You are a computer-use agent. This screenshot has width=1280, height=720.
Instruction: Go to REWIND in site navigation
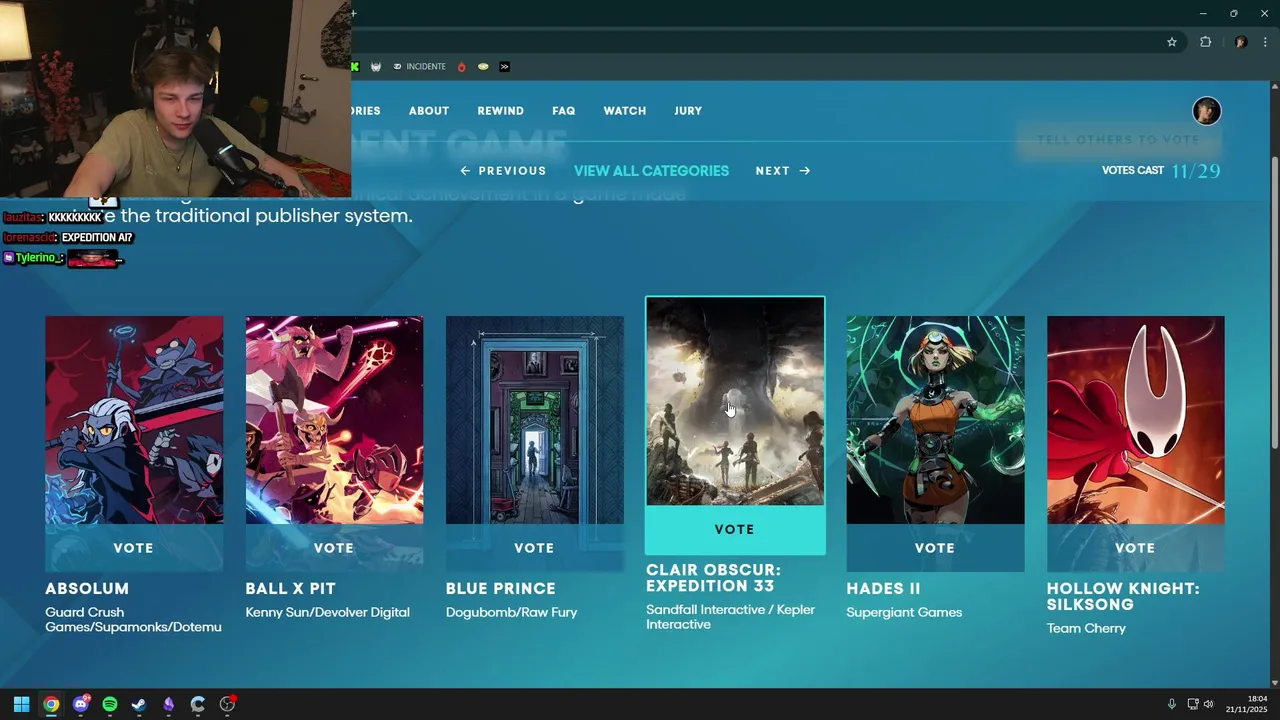tap(501, 111)
